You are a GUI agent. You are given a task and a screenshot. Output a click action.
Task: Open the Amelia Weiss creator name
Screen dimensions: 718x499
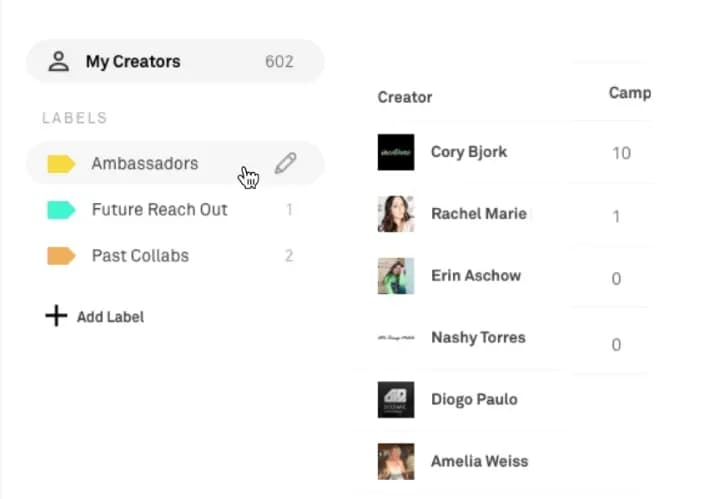[479, 461]
